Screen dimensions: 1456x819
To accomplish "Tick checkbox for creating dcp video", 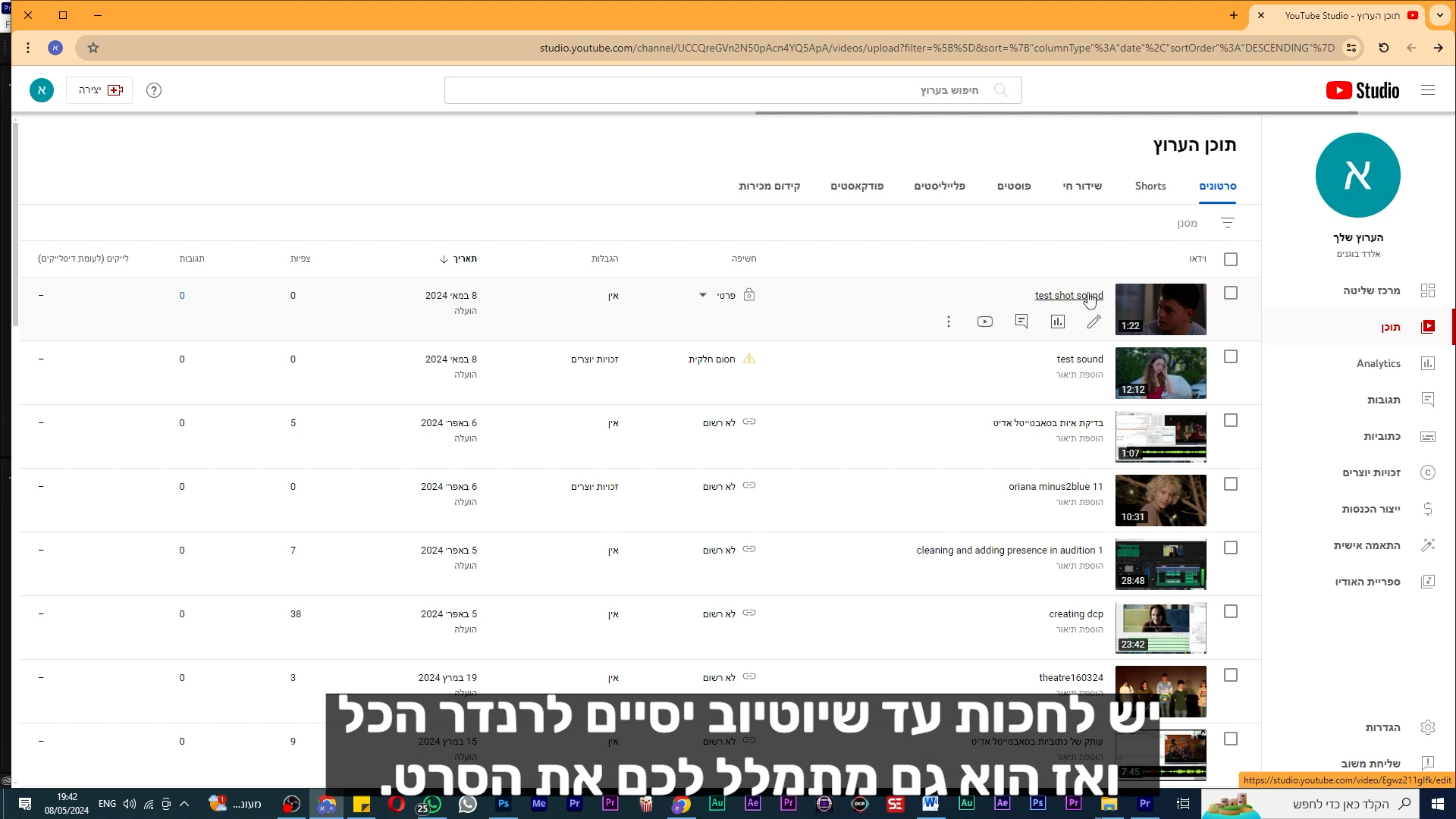I will point(1231,611).
